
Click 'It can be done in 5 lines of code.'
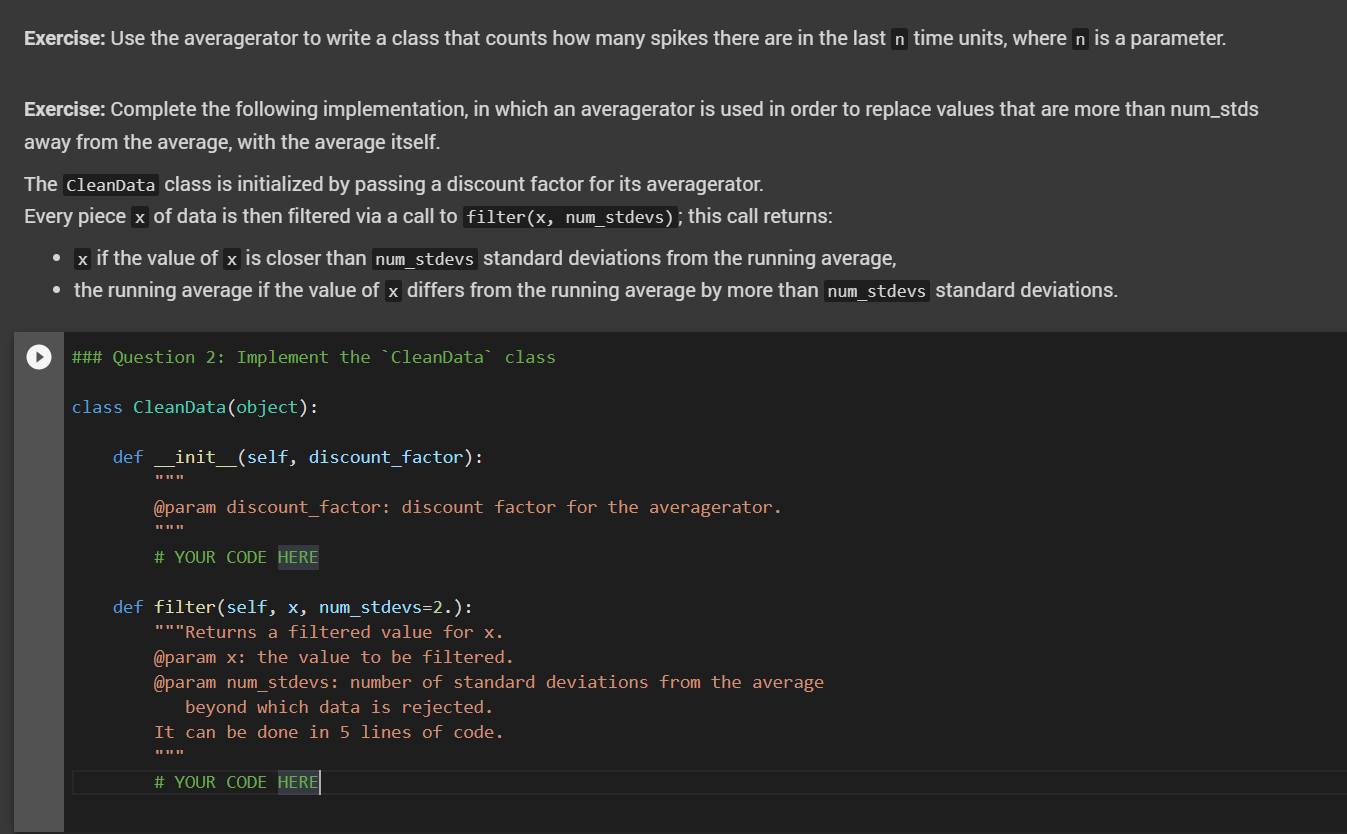tap(329, 732)
